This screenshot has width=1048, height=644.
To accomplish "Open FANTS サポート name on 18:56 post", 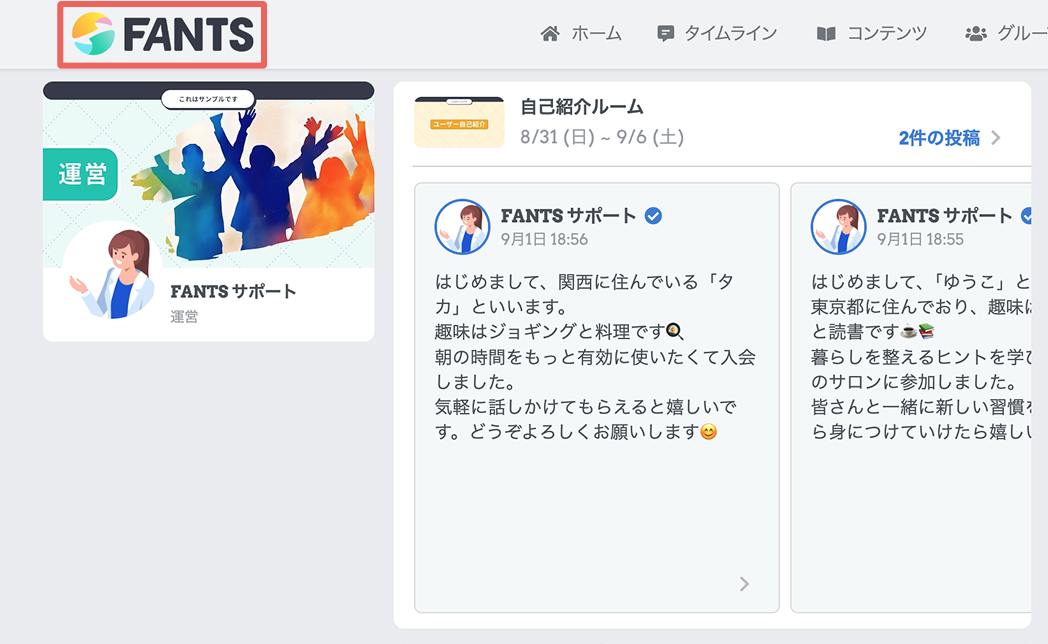I will [568, 216].
